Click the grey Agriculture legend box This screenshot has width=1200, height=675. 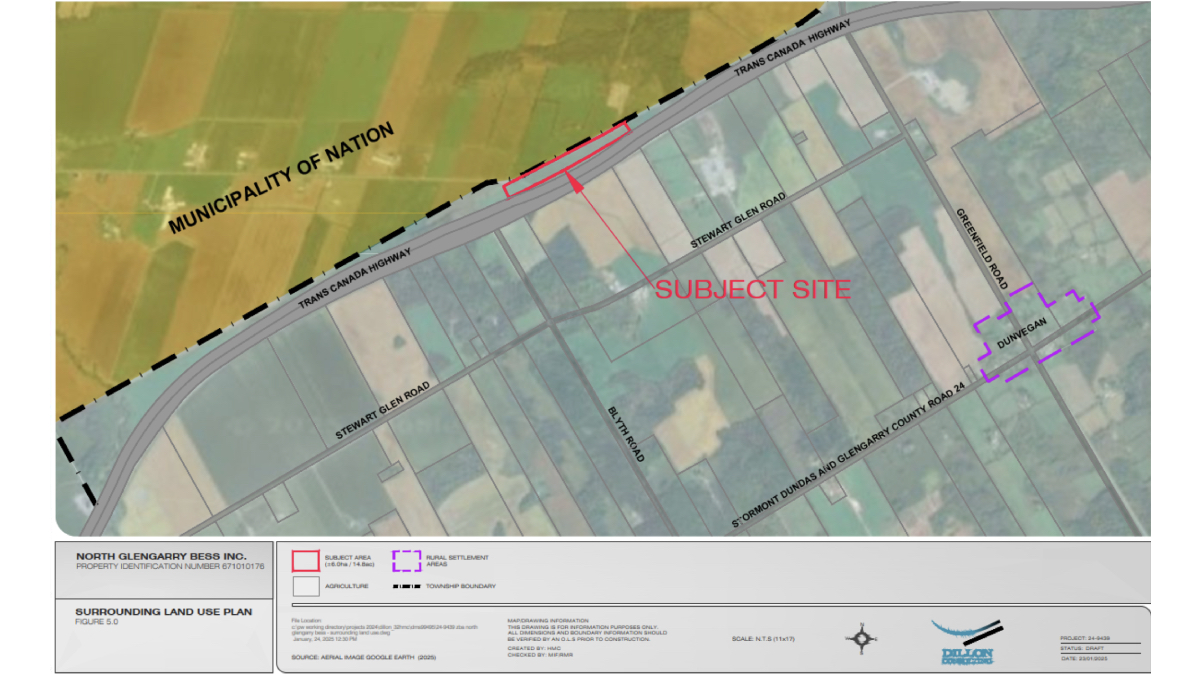(305, 587)
